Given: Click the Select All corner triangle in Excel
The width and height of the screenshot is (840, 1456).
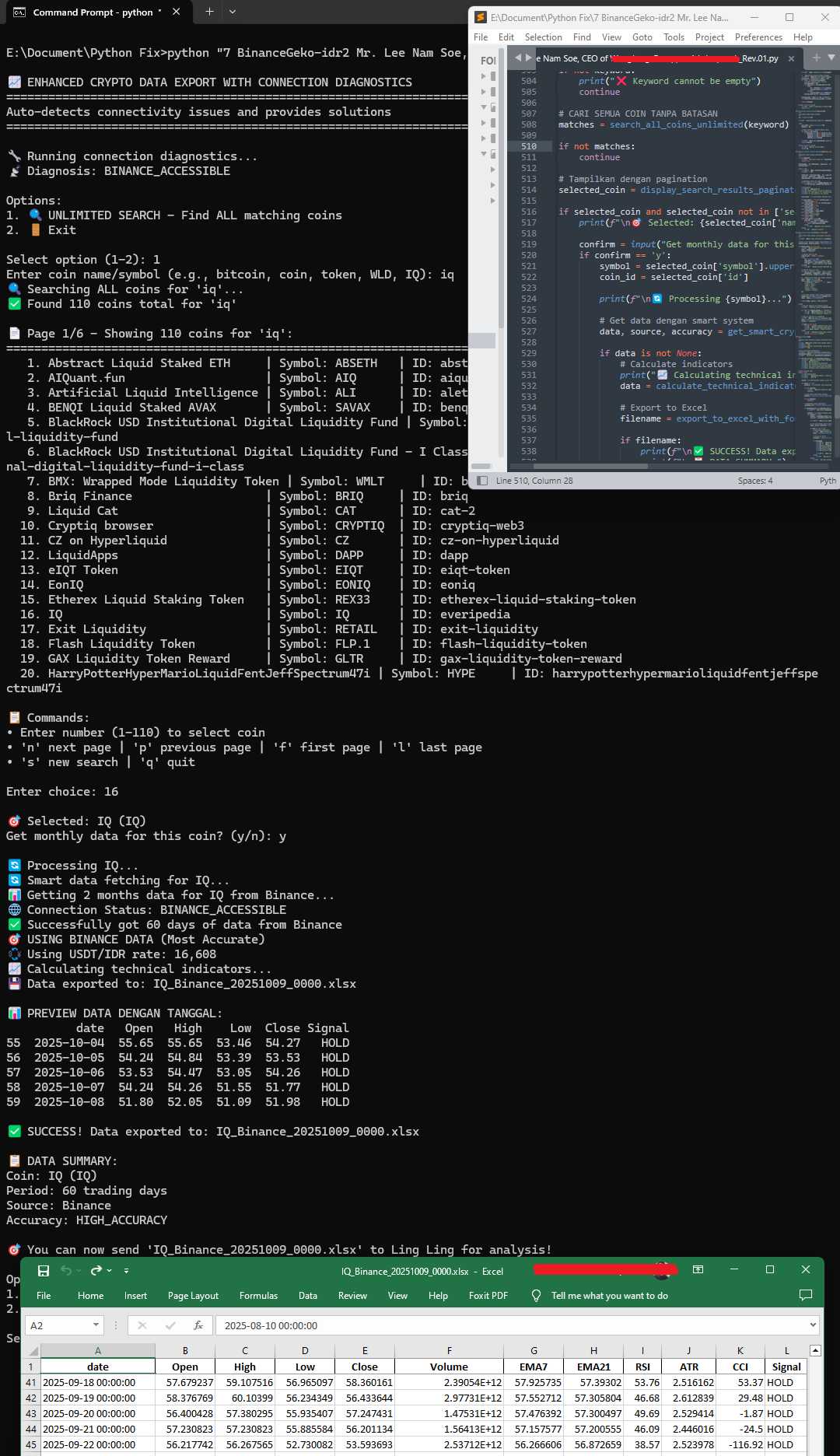Looking at the screenshot, I should [33, 1351].
